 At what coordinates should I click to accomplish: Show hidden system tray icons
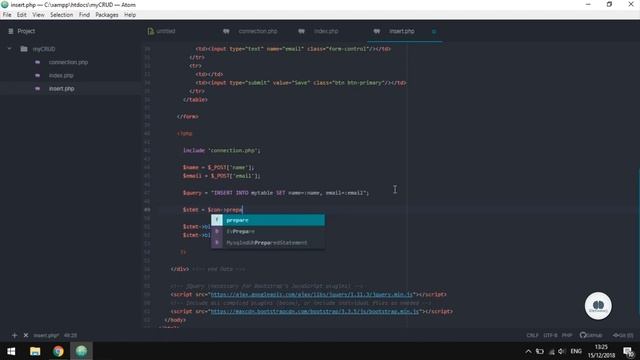pos(528,351)
